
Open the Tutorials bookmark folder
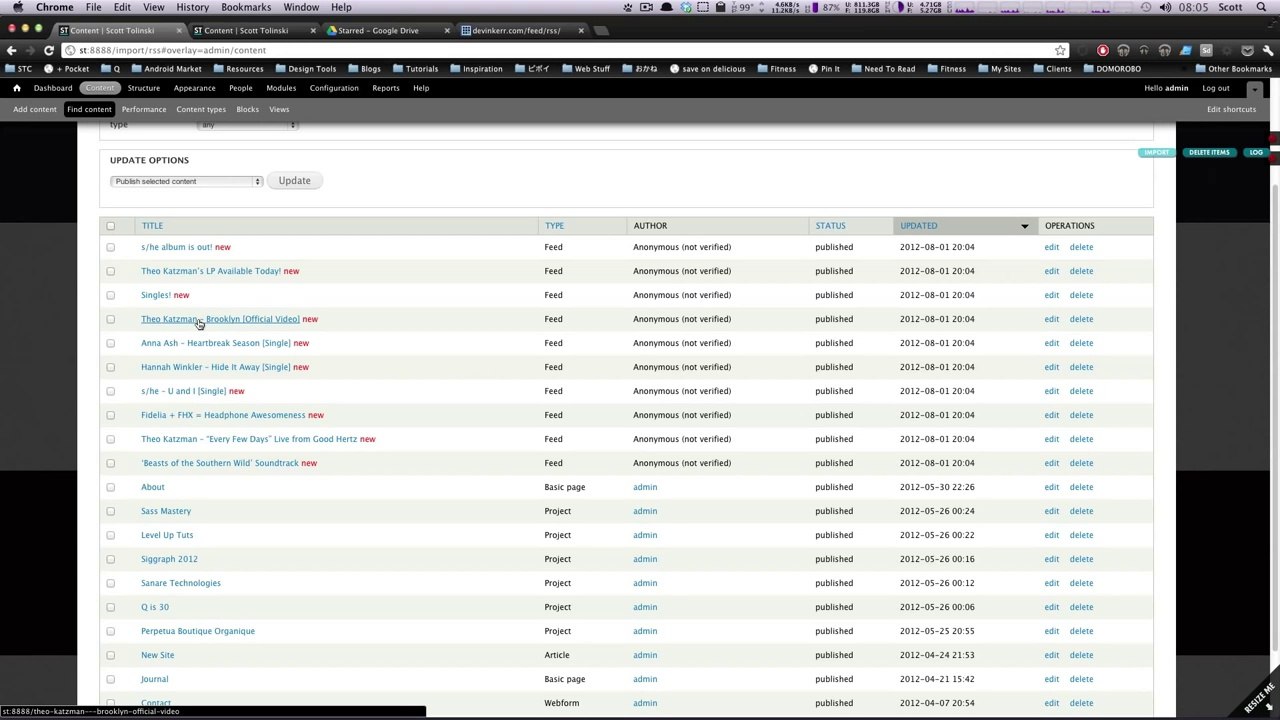pyautogui.click(x=415, y=69)
